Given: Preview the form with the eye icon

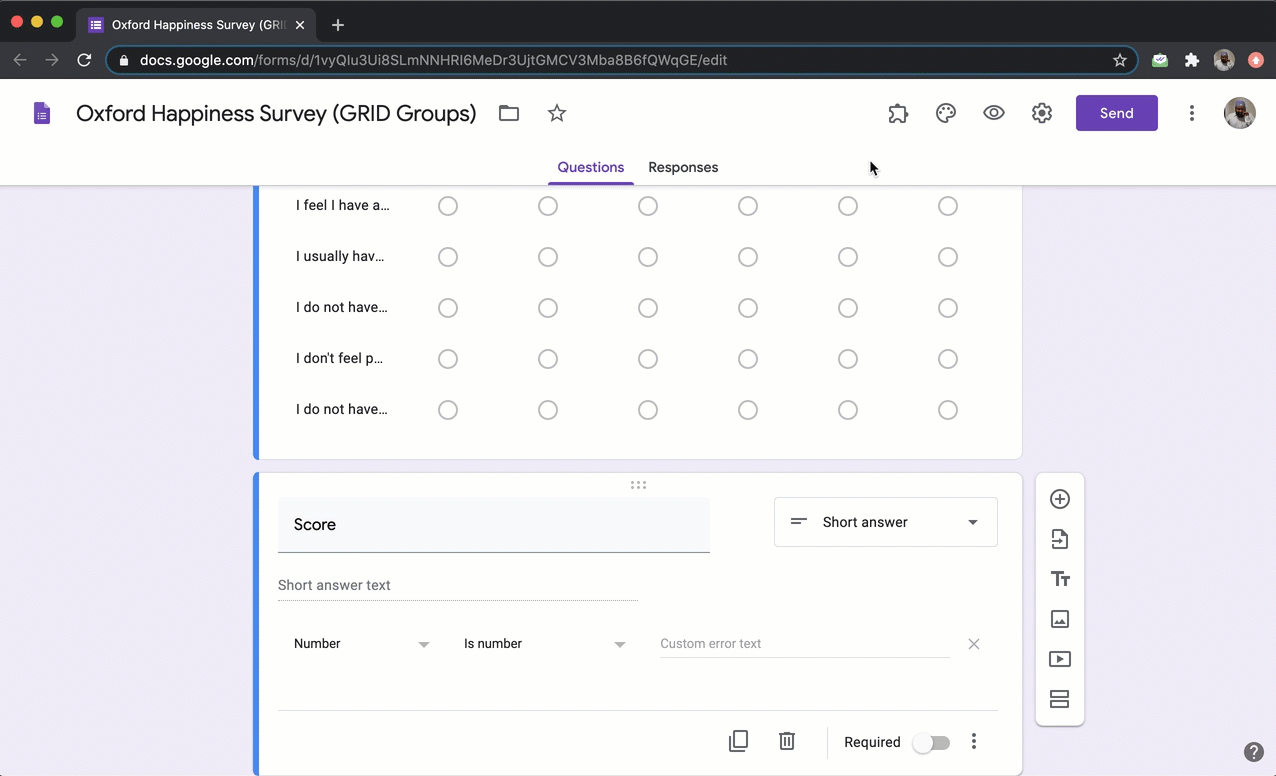Looking at the screenshot, I should pyautogui.click(x=993, y=113).
